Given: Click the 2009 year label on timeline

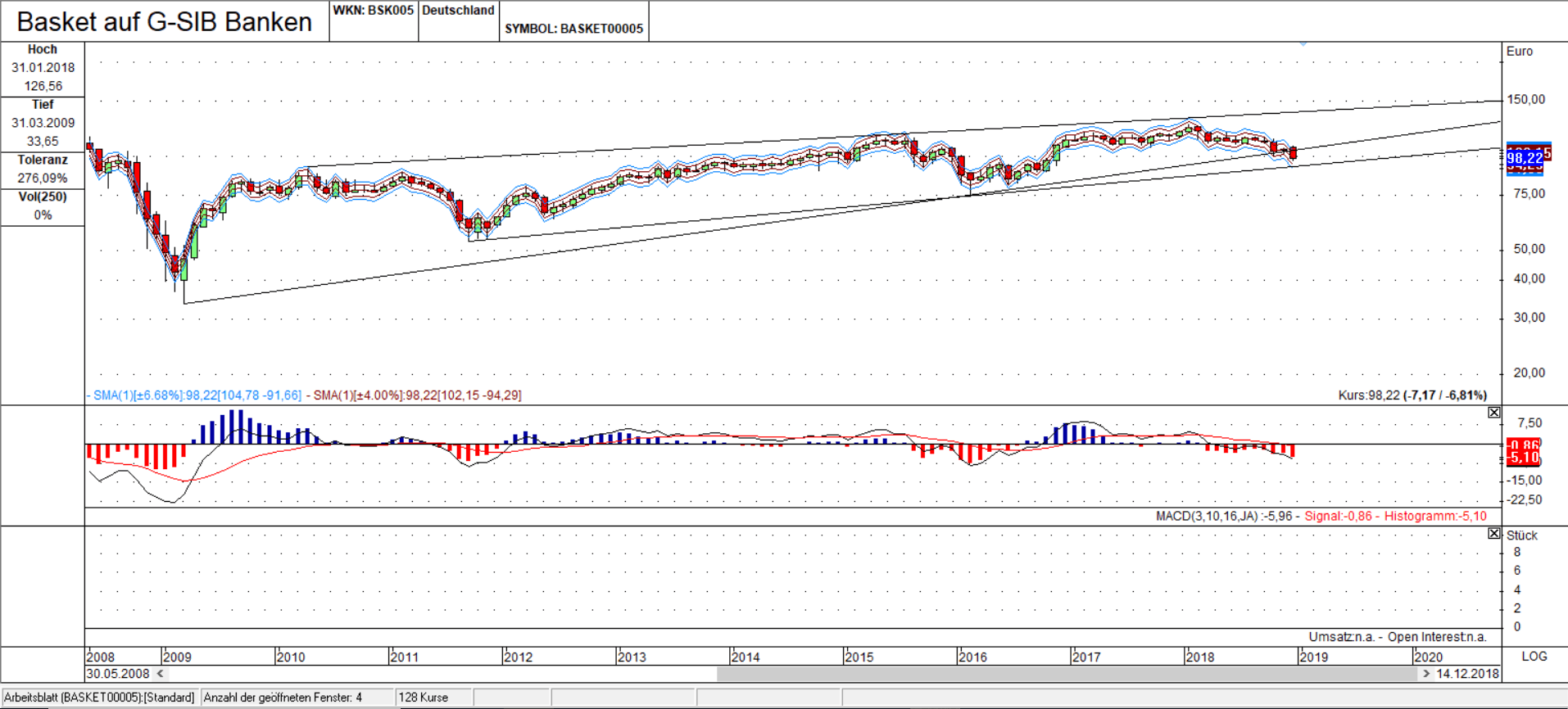Looking at the screenshot, I should [177, 657].
